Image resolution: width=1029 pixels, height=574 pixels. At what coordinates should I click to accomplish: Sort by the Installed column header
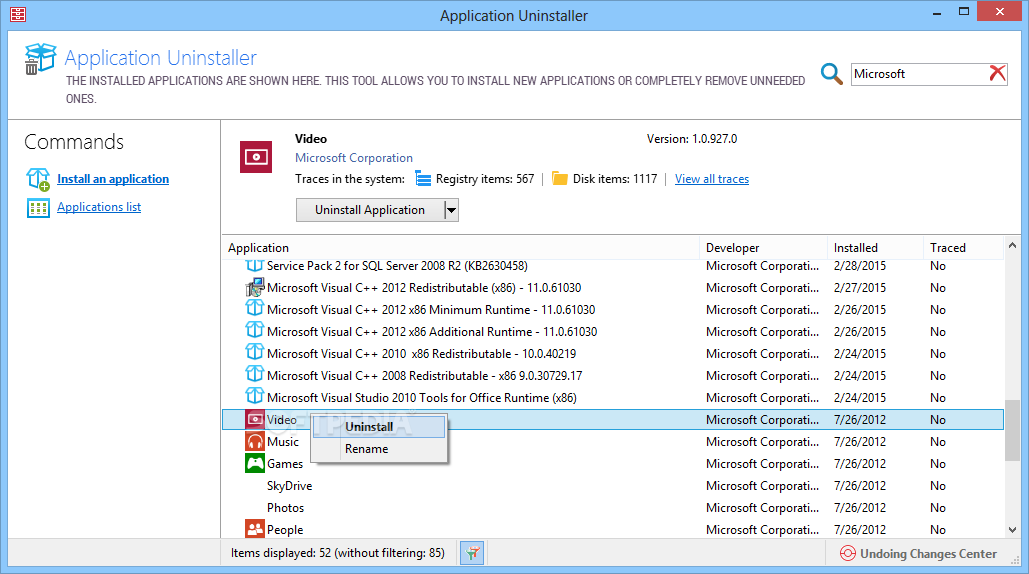(x=875, y=248)
